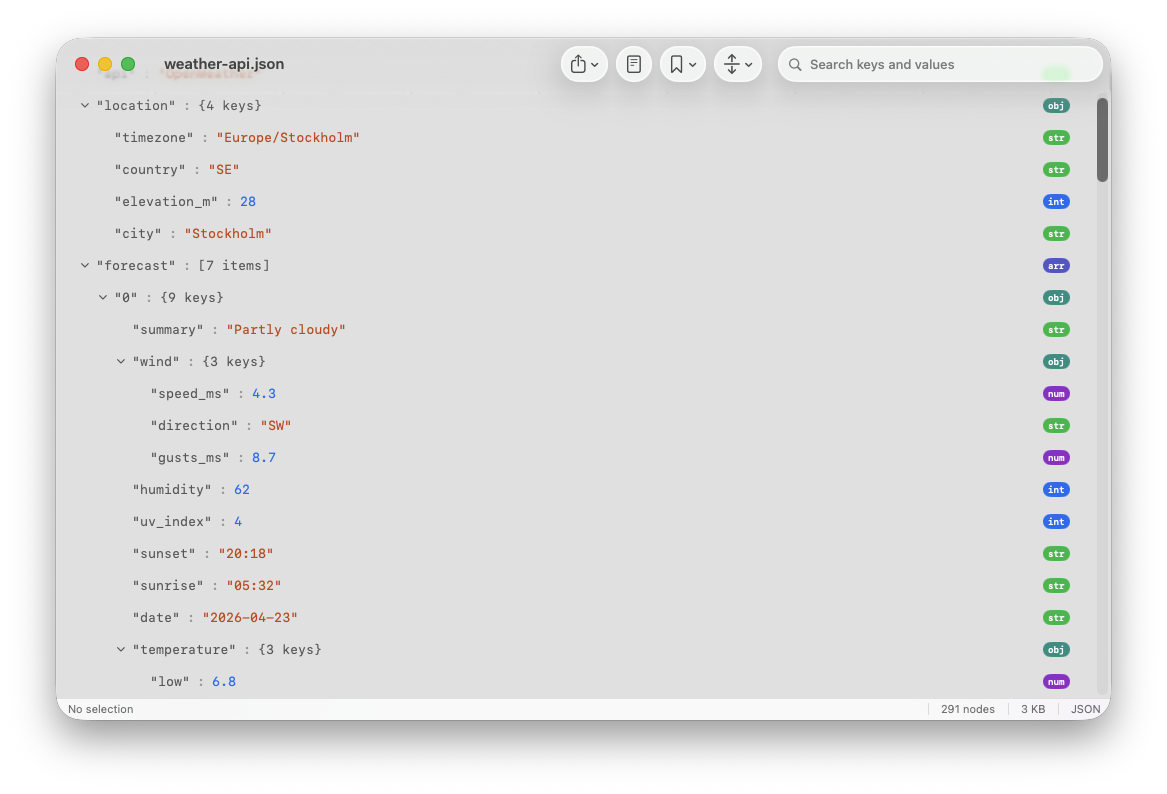The width and height of the screenshot is (1167, 794).
Task: Click the arr type badge next to forecast
Action: [x=1056, y=265]
